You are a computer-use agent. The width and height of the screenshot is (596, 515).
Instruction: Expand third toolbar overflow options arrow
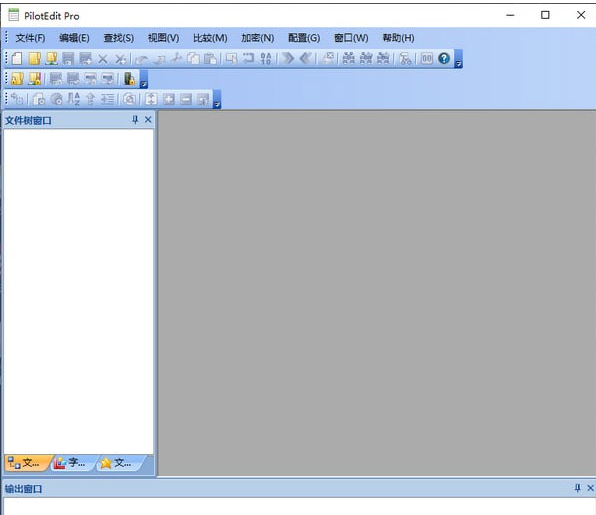pyautogui.click(x=217, y=104)
